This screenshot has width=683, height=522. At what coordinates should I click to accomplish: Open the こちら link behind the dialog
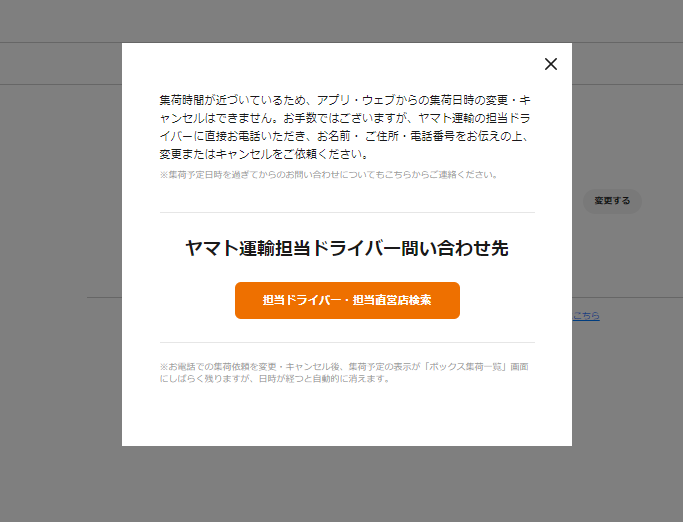(586, 316)
